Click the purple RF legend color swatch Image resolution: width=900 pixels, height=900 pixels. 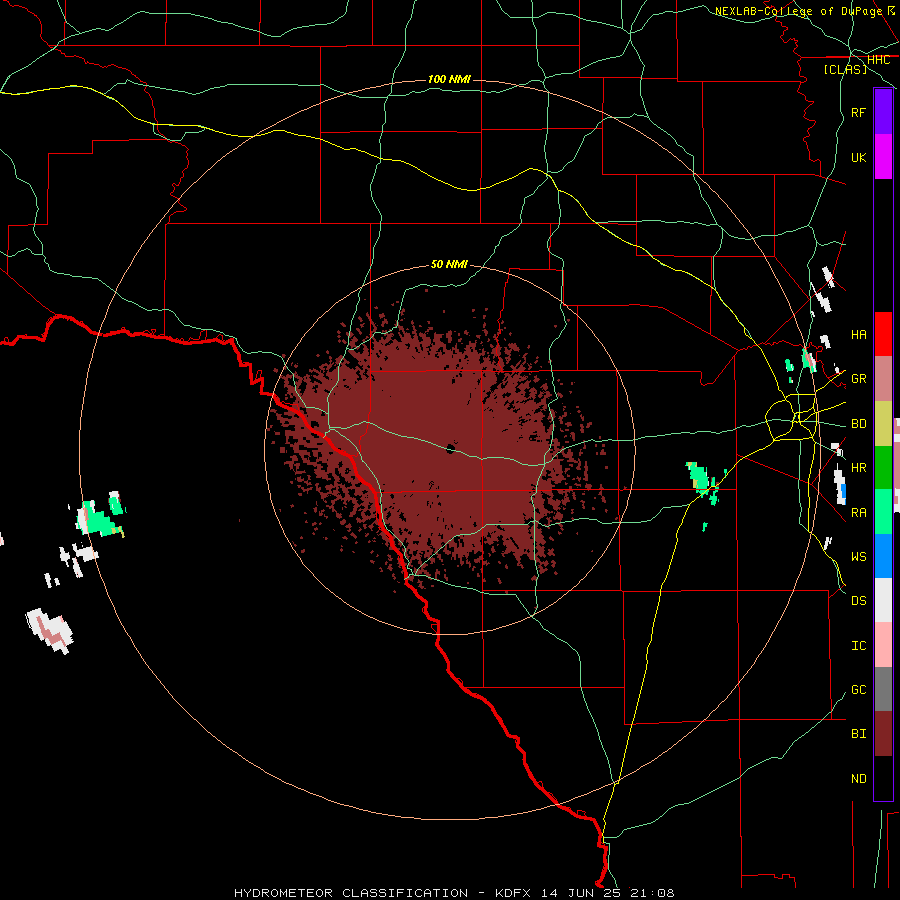coord(883,112)
